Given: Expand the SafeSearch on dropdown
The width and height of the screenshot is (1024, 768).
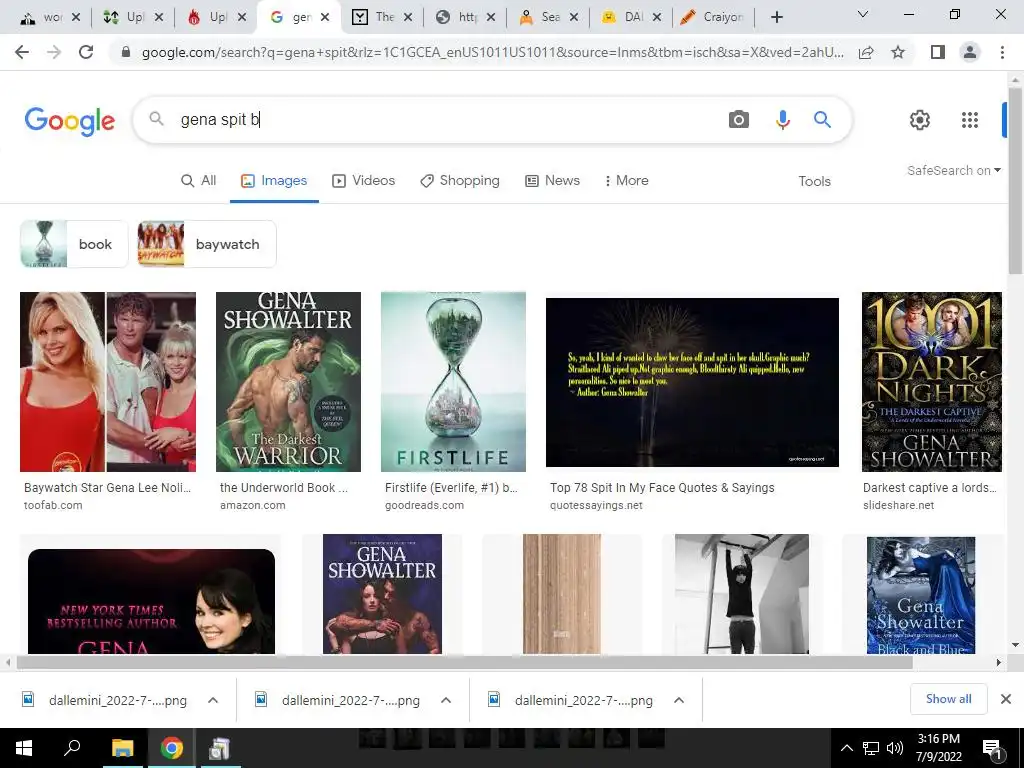Looking at the screenshot, I should [x=953, y=170].
